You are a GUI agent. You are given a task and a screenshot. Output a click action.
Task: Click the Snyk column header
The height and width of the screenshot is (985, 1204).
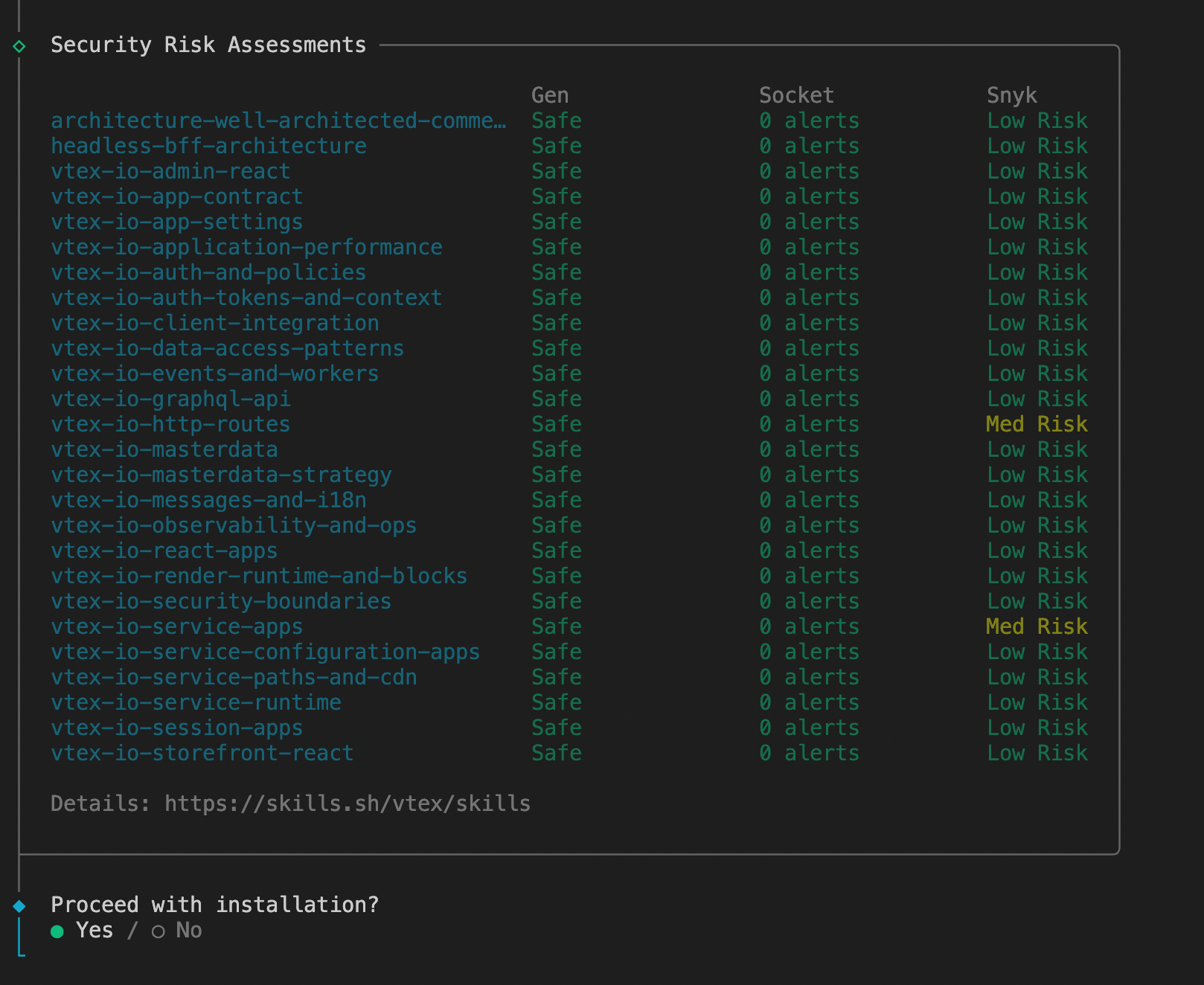pos(1012,95)
